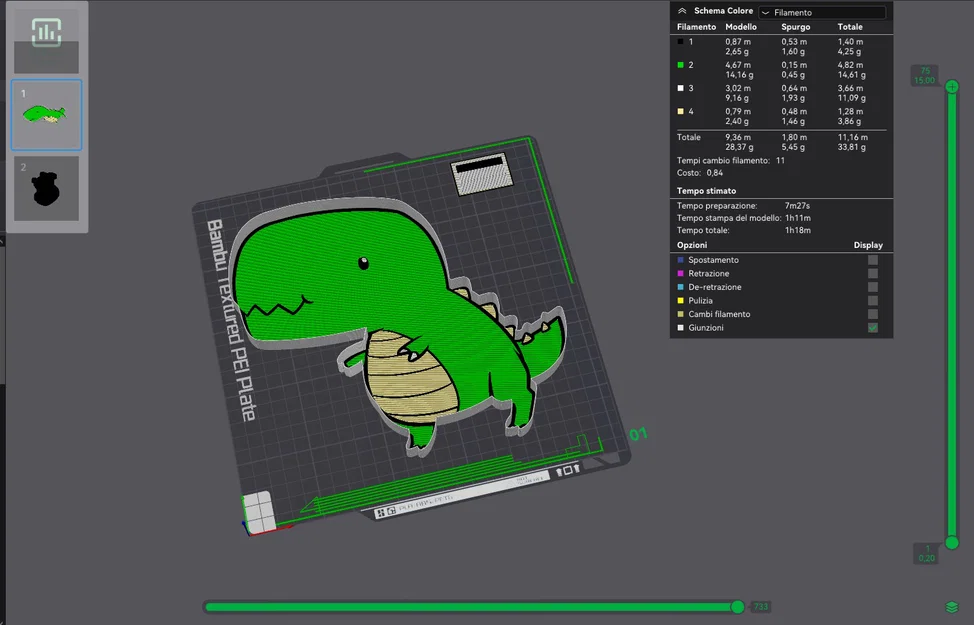Uncheck the Giunzioni display checkbox
This screenshot has width=974, height=625.
pyautogui.click(x=873, y=327)
